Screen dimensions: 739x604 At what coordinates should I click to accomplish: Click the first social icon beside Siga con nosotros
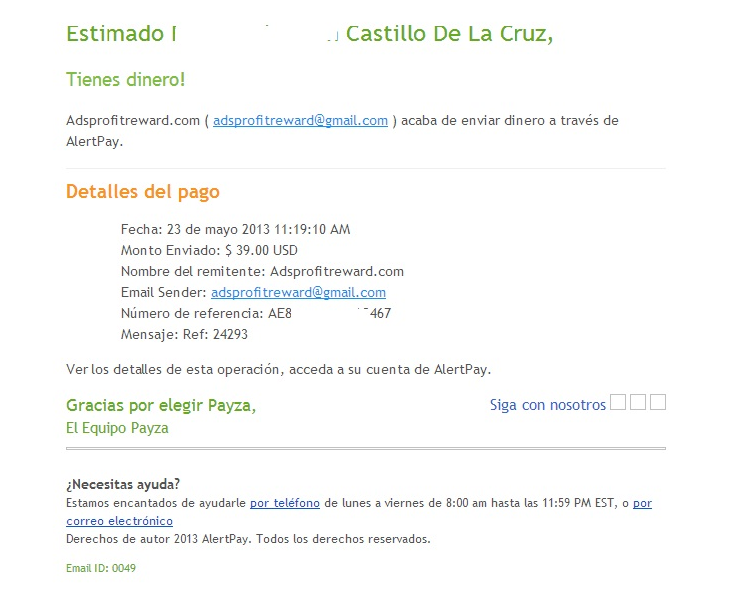coord(618,403)
